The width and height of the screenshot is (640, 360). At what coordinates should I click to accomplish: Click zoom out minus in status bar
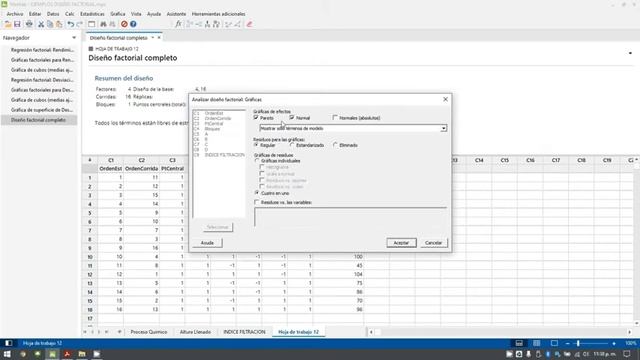point(567,343)
